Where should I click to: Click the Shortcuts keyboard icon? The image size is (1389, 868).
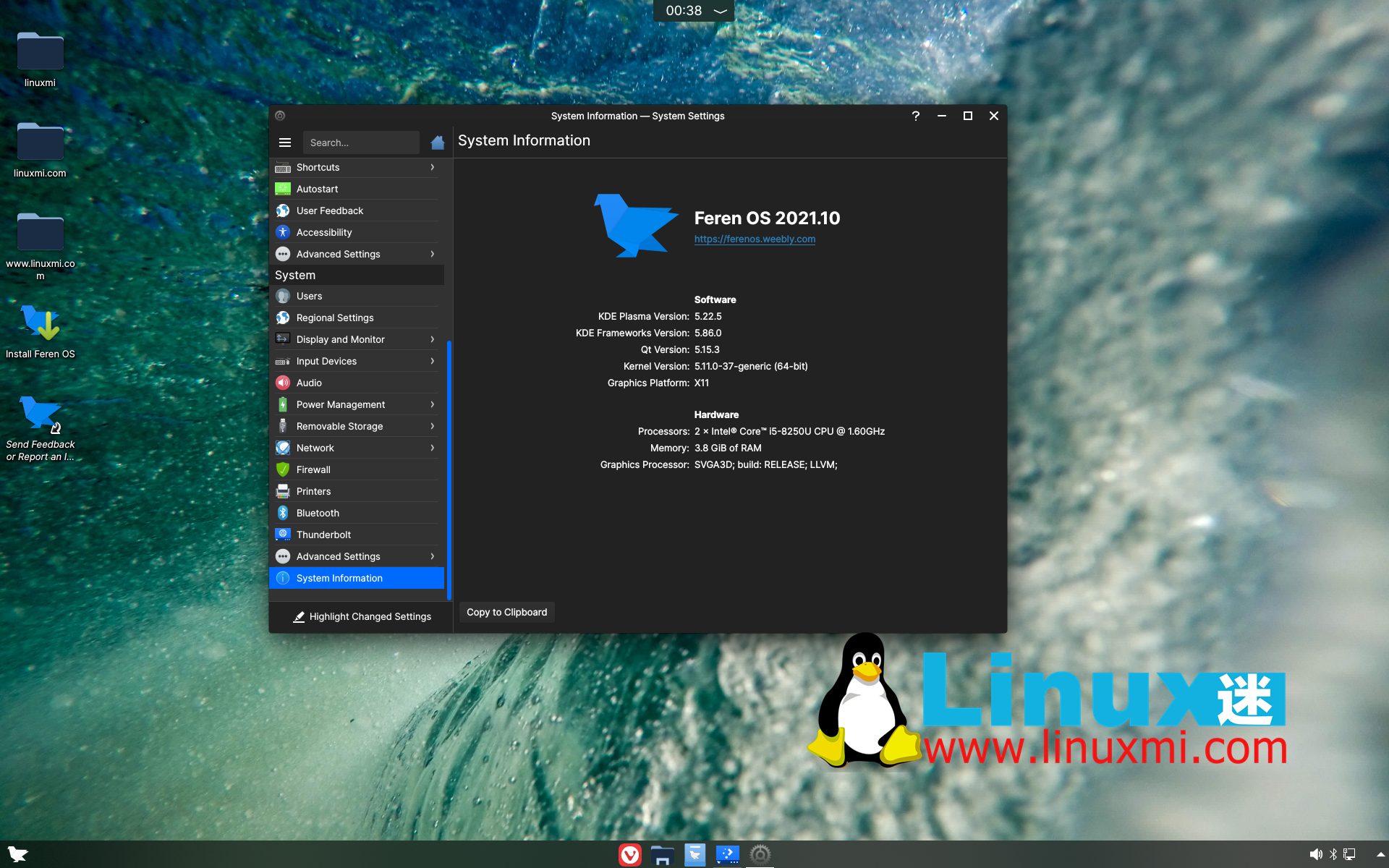(283, 167)
